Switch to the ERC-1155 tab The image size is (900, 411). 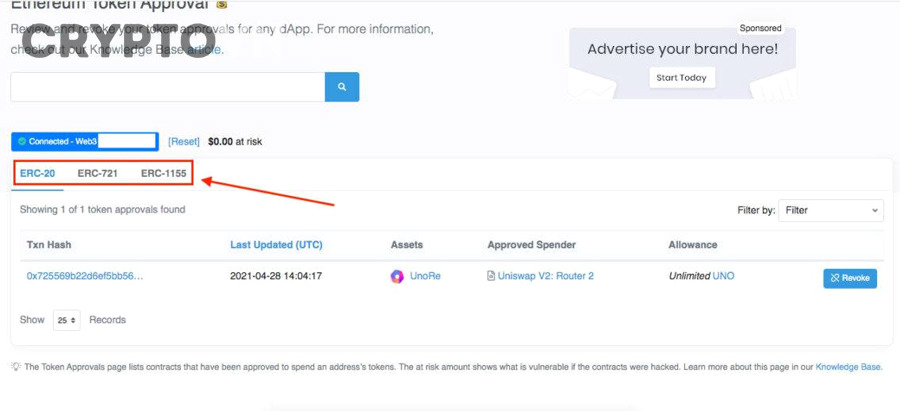click(x=164, y=173)
